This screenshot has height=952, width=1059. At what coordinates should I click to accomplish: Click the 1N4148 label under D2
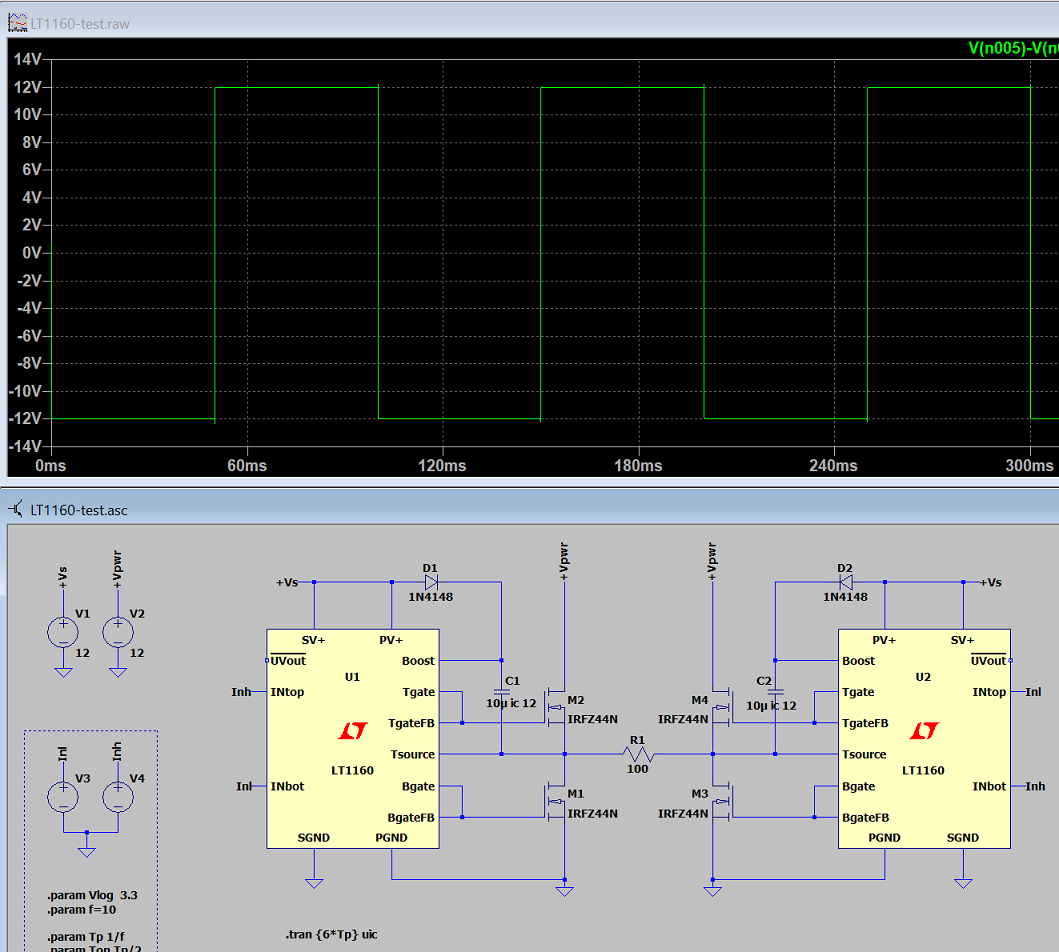(x=846, y=597)
